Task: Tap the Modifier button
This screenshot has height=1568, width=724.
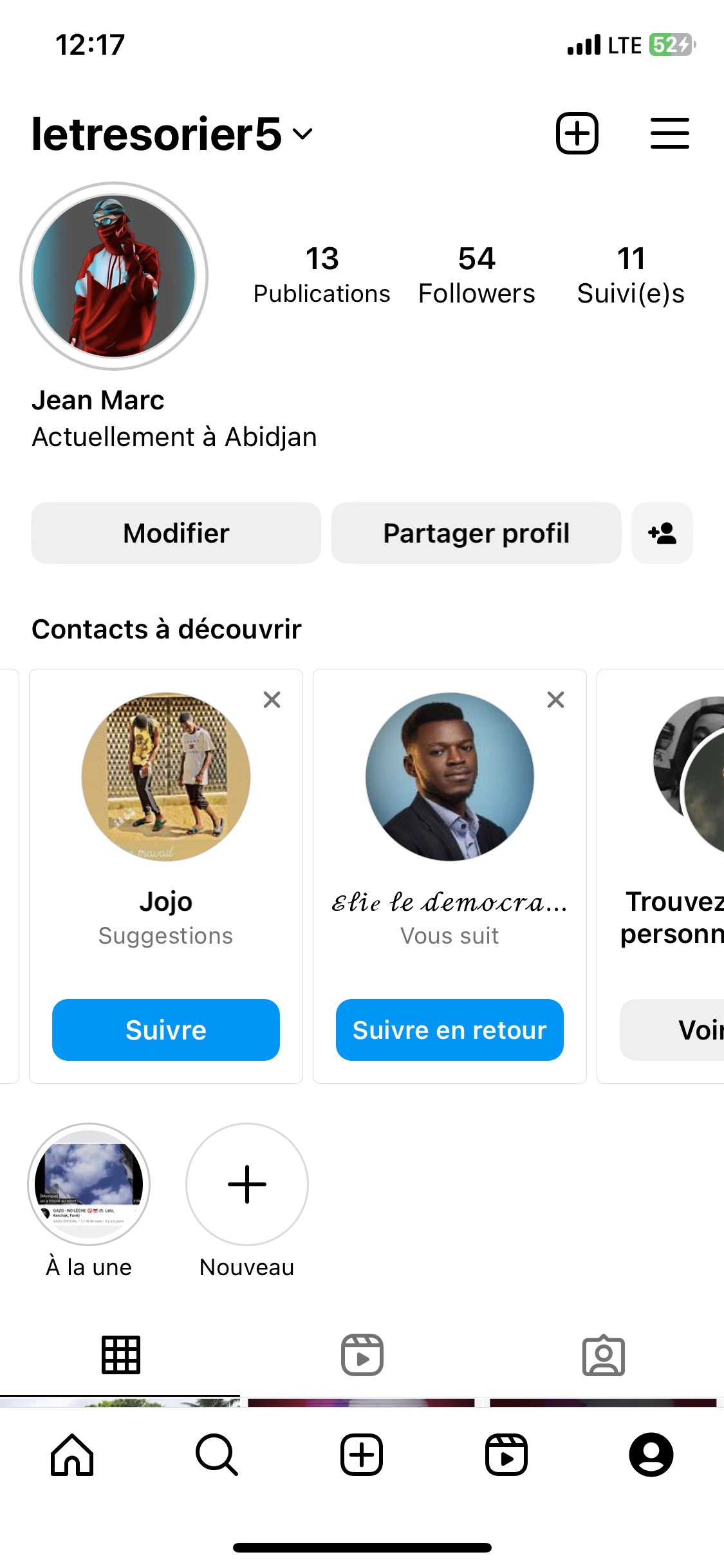Action: [x=176, y=533]
